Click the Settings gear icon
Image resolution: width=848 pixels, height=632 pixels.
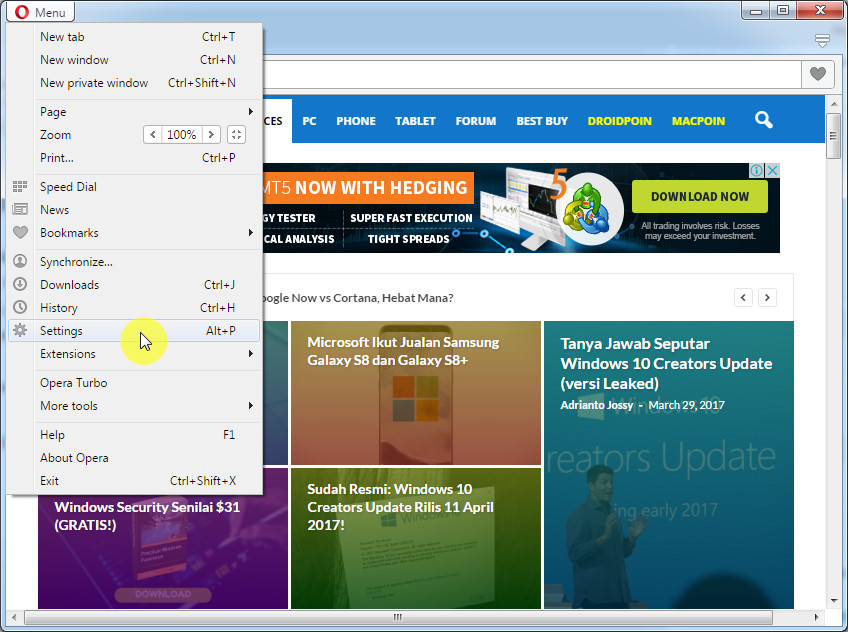(x=20, y=330)
